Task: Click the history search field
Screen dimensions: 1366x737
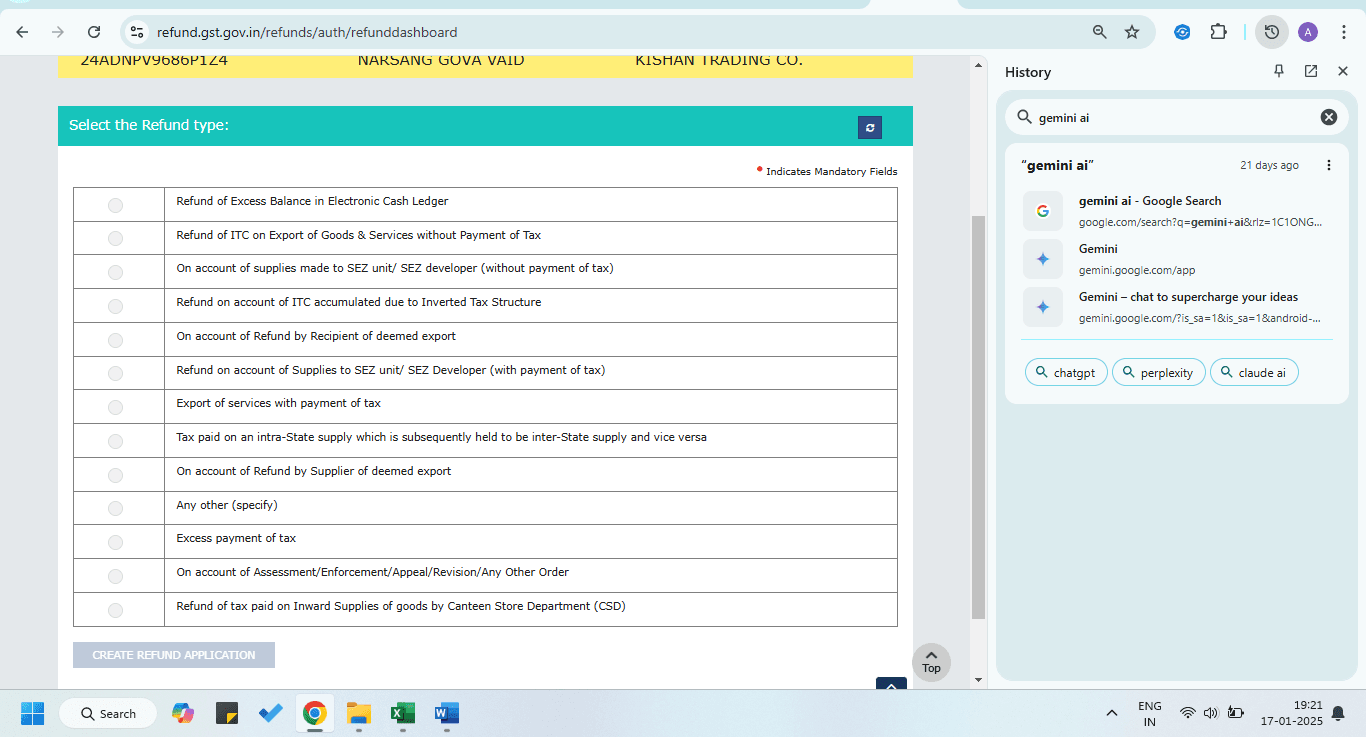Action: pyautogui.click(x=1176, y=117)
